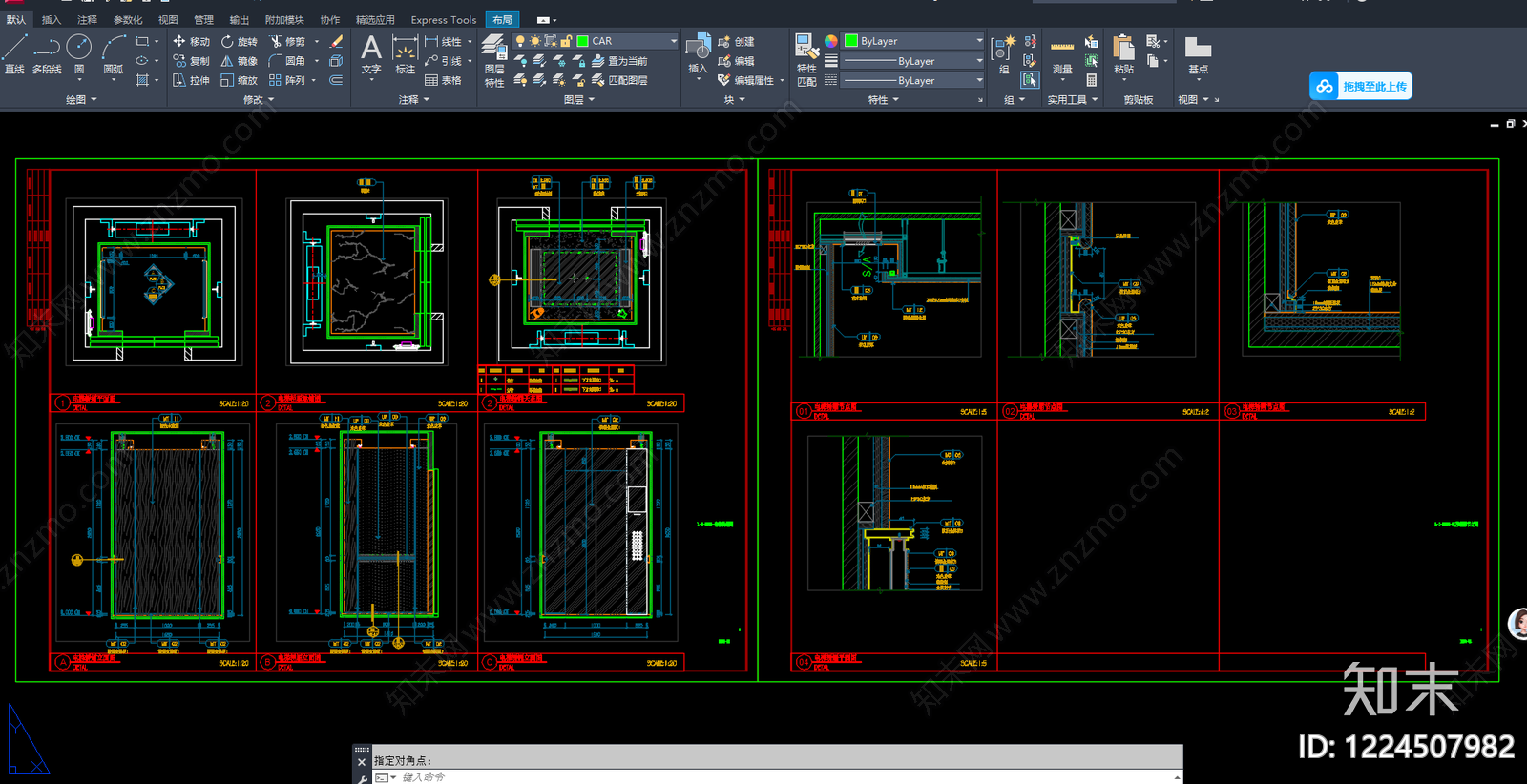Click the green ByLayer color swatch

click(x=851, y=41)
